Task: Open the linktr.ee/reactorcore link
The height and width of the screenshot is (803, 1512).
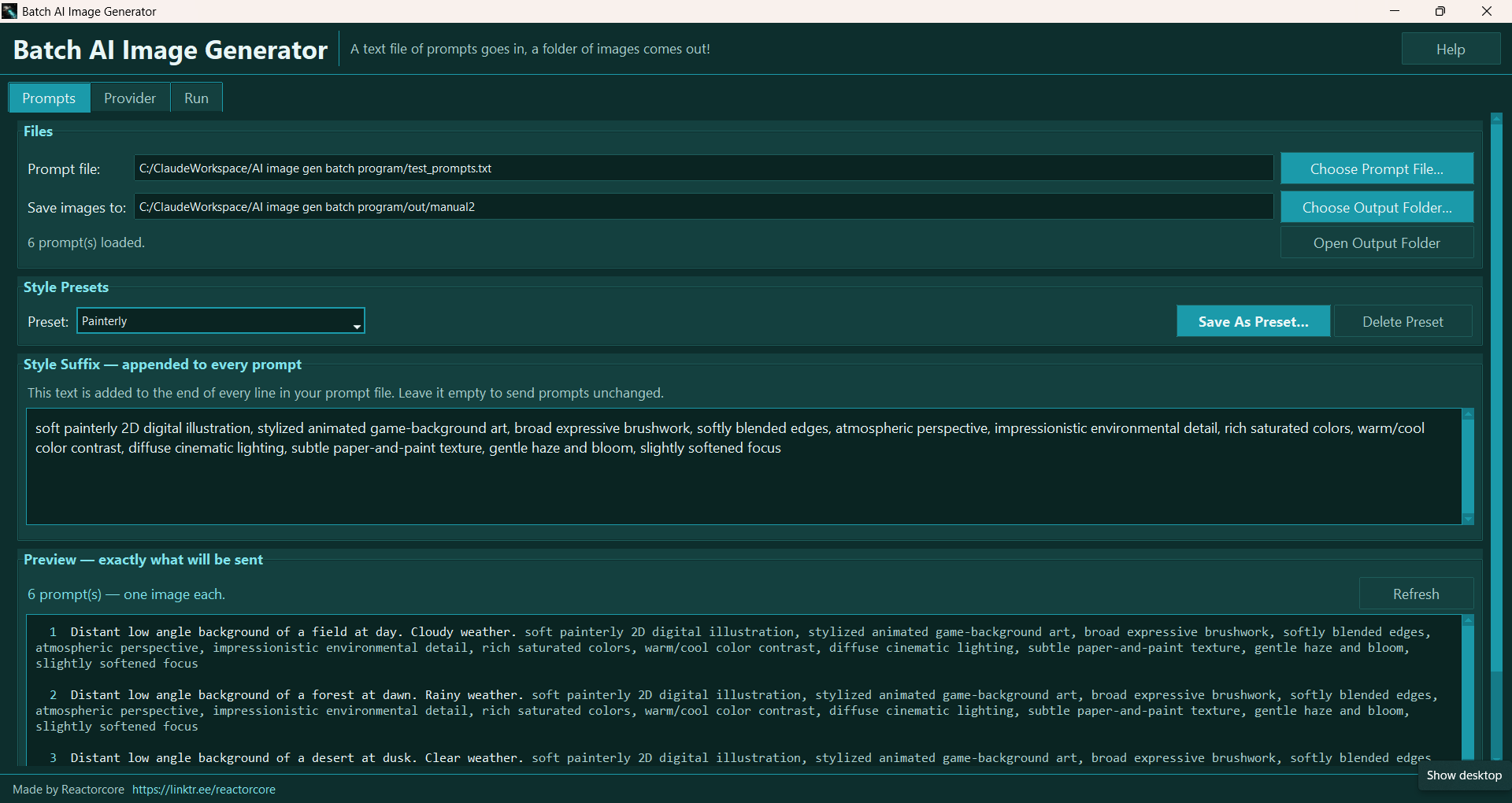Action: (x=204, y=789)
